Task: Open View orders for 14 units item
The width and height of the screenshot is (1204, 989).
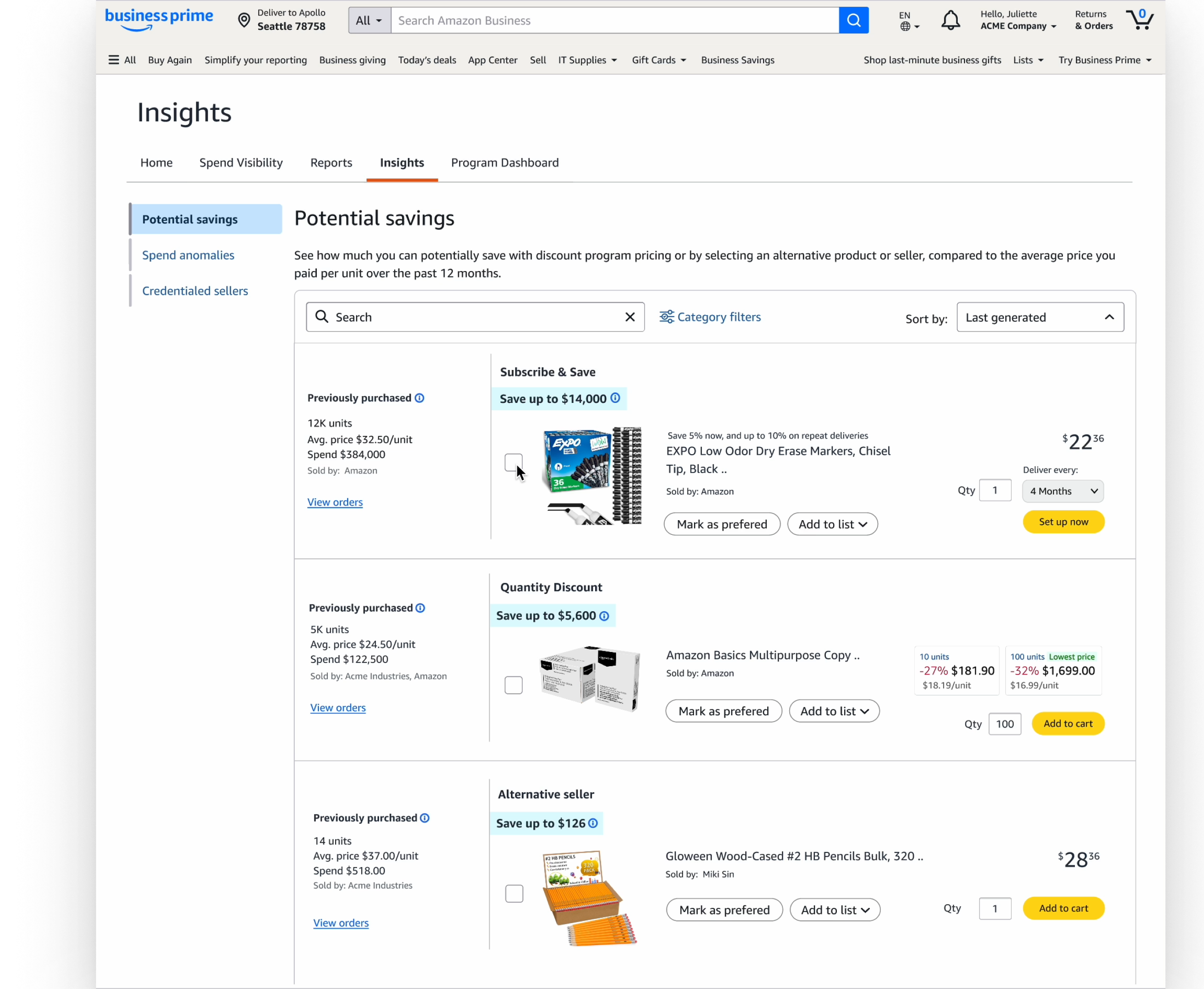Action: pyautogui.click(x=341, y=923)
